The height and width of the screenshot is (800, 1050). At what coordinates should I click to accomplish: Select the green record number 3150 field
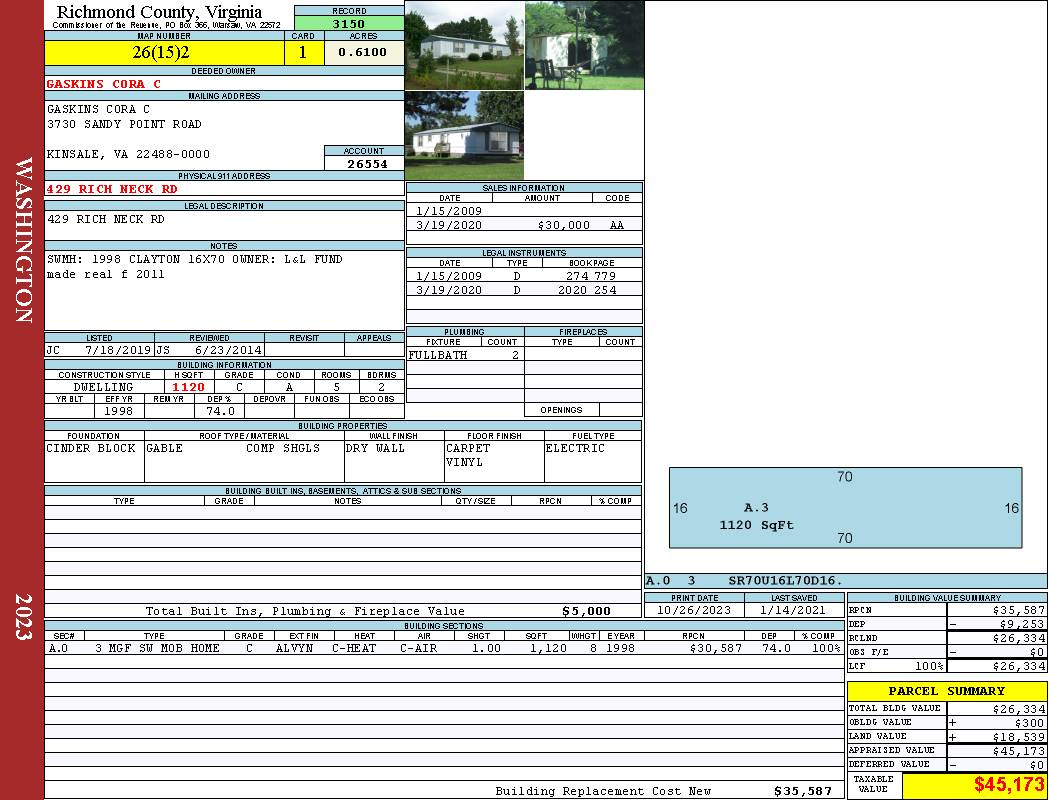[349, 23]
